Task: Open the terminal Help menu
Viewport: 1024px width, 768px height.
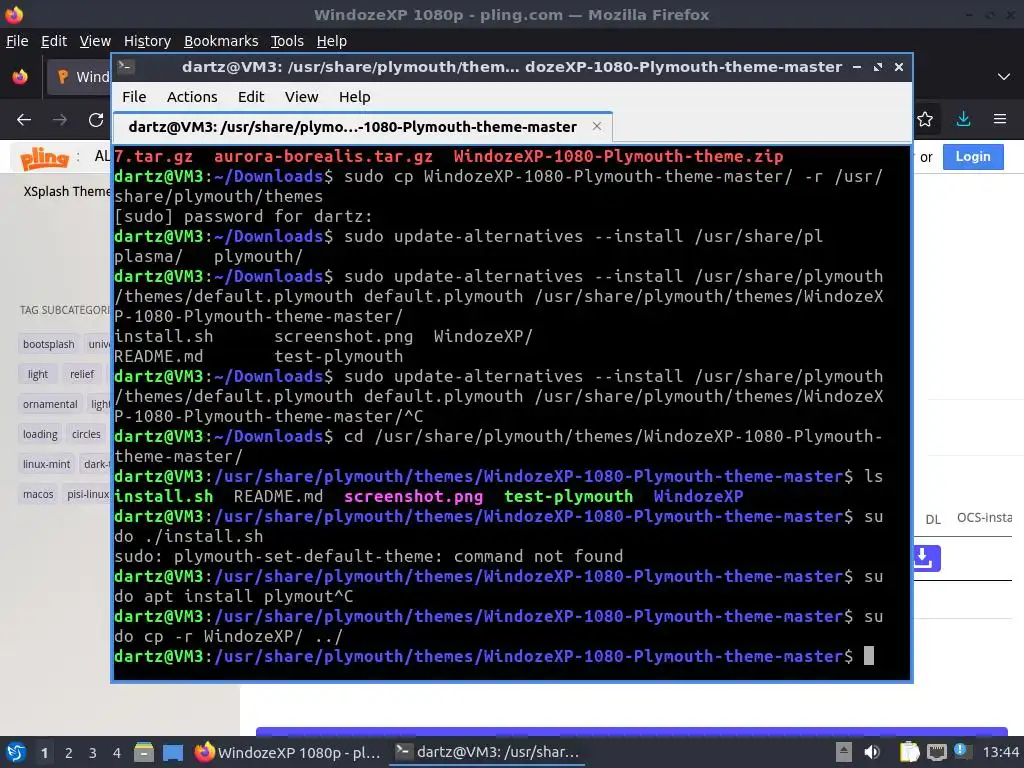Action: point(355,97)
